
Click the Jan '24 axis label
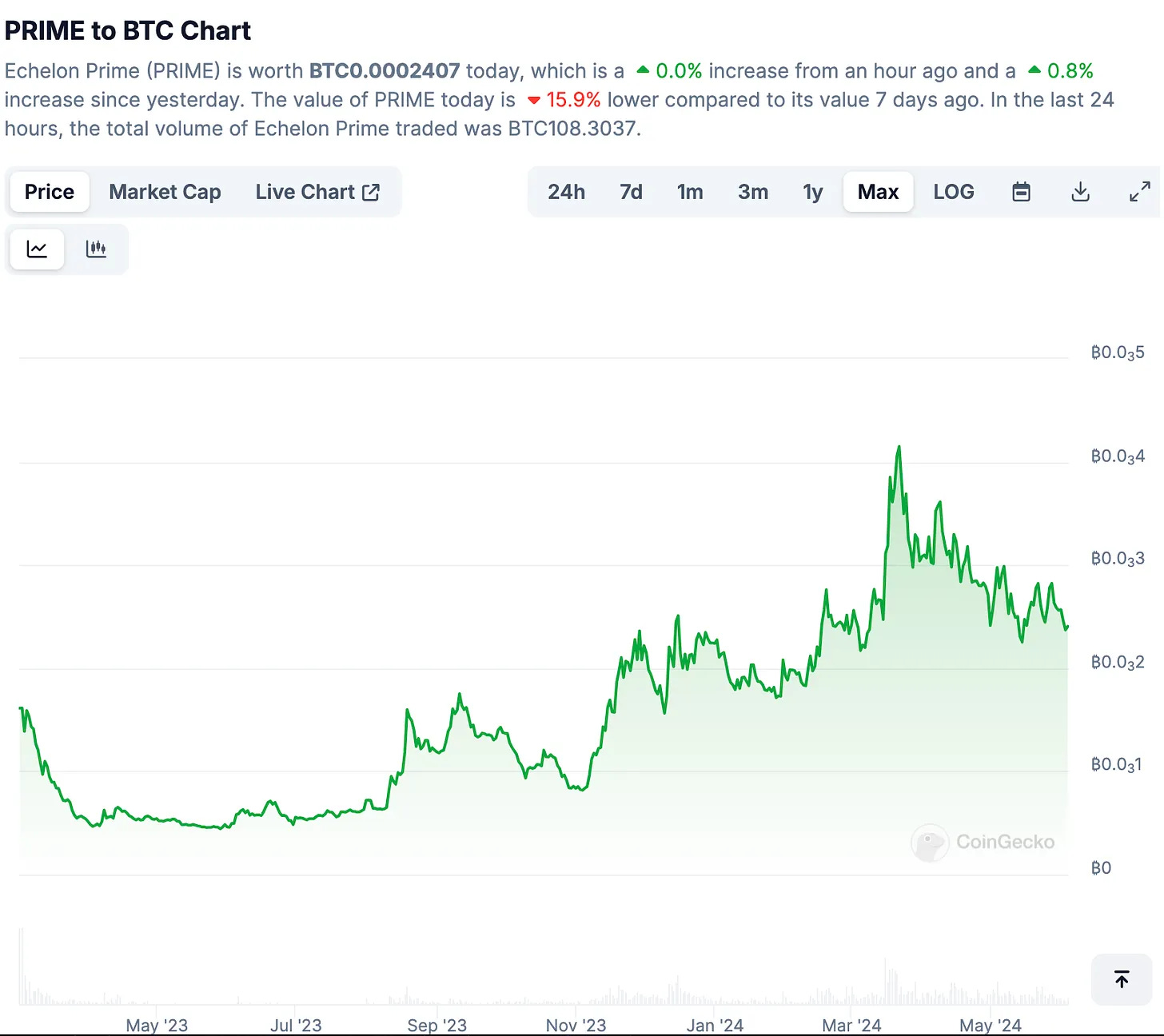coord(715,1025)
